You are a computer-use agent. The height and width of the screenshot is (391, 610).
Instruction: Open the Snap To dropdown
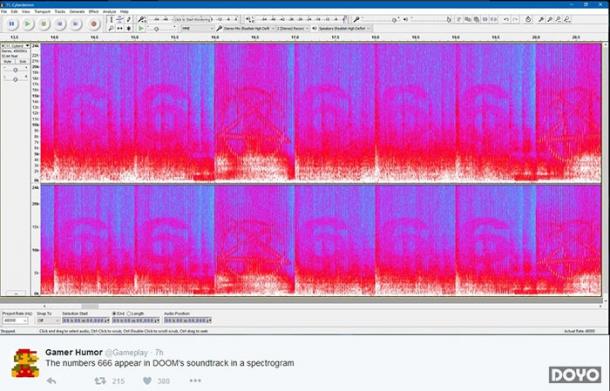pyautogui.click(x=48, y=321)
